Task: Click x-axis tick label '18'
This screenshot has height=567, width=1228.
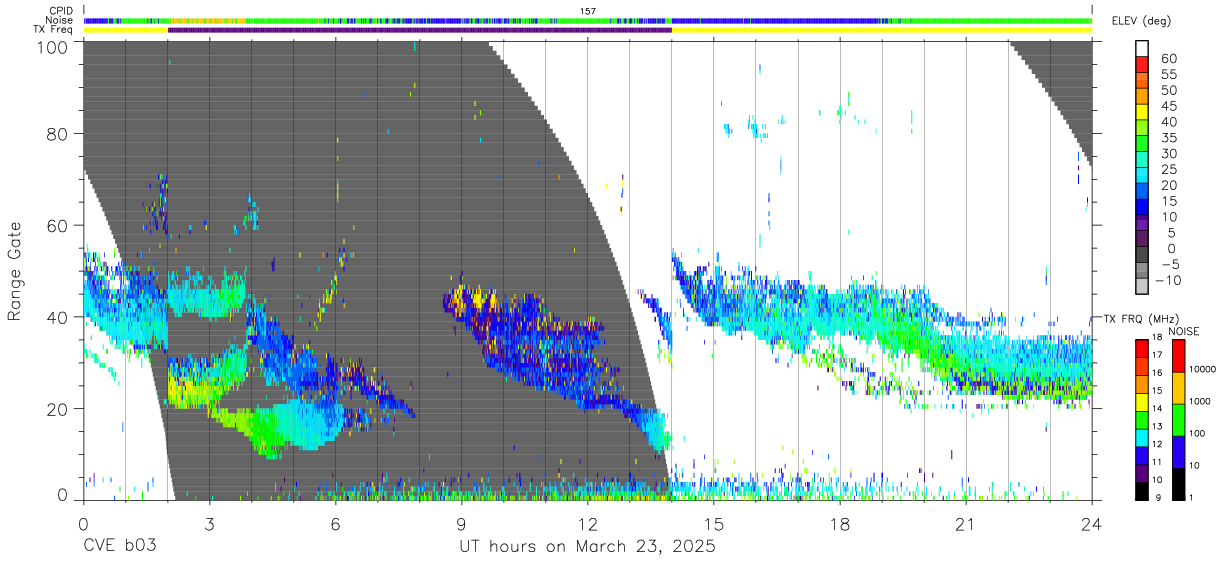Action: click(840, 524)
